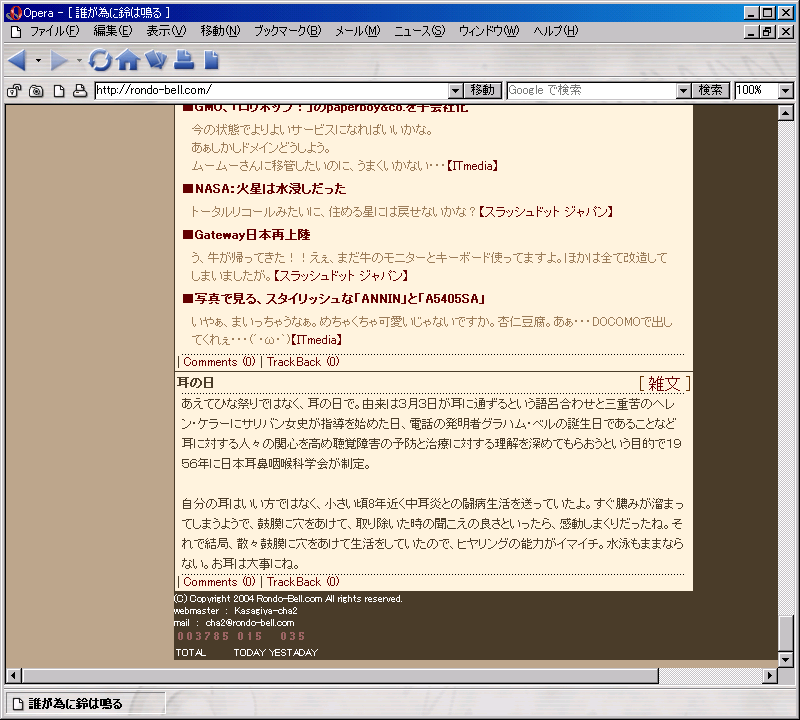Click the Google で検索 search field
This screenshot has height=720, width=800.
[x=592, y=90]
